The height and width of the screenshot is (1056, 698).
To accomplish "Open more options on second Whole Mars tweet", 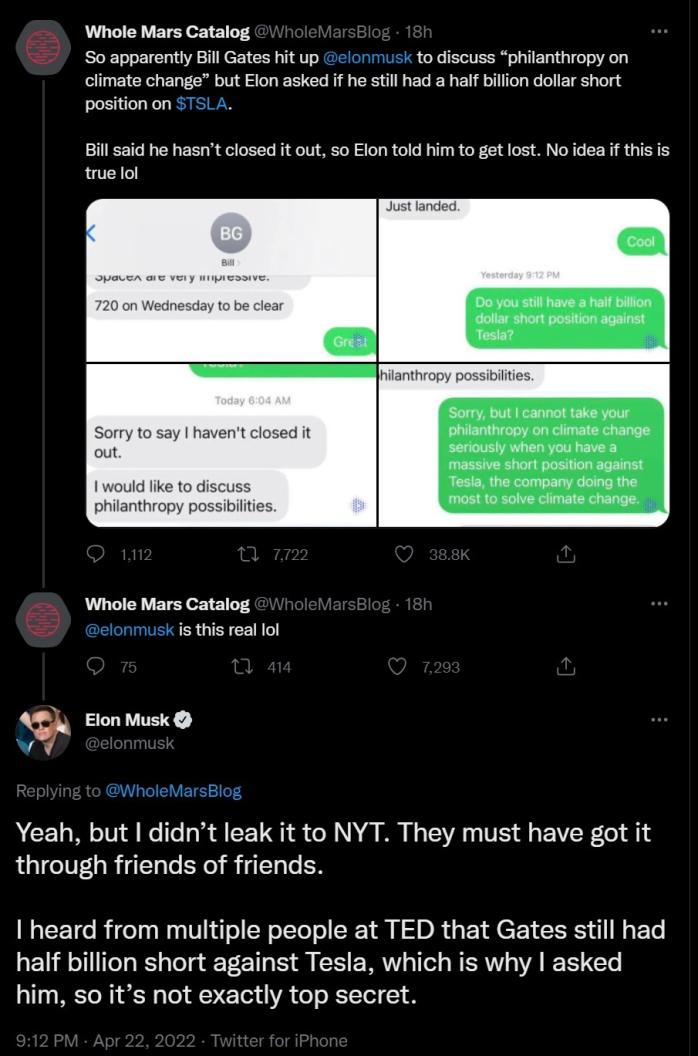I will coord(658,604).
